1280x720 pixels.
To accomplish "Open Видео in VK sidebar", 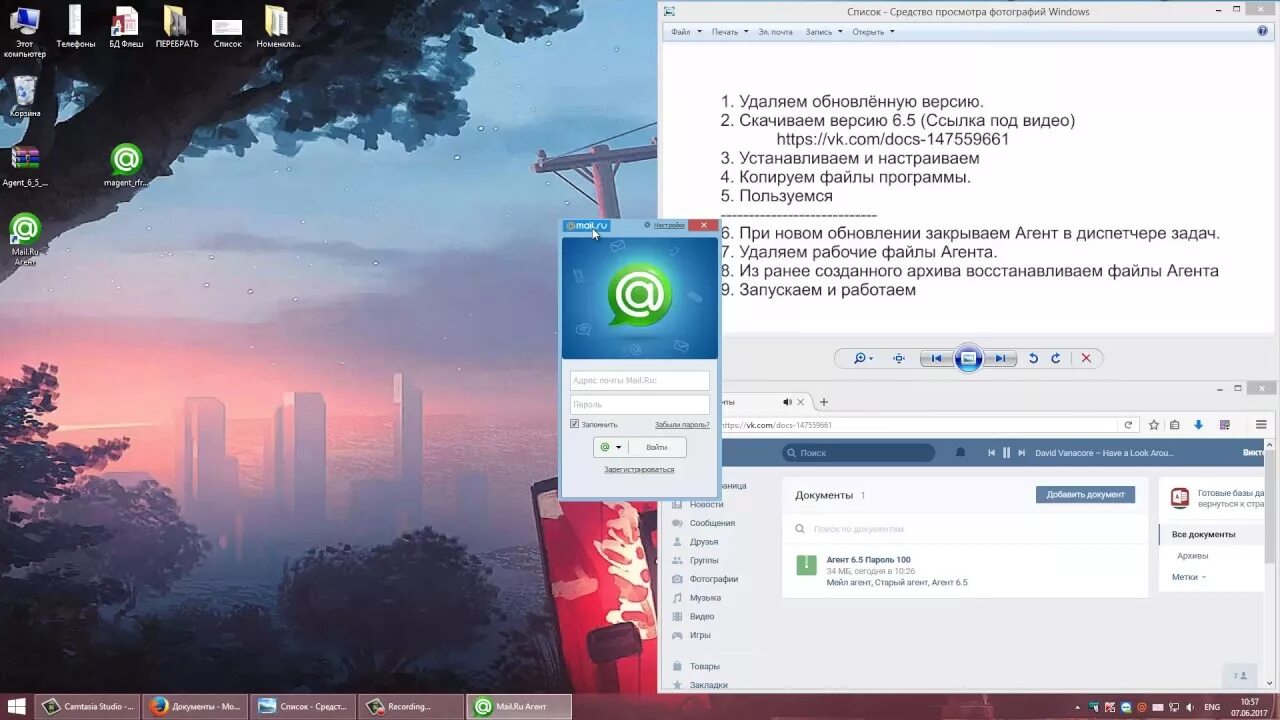I will point(702,617).
